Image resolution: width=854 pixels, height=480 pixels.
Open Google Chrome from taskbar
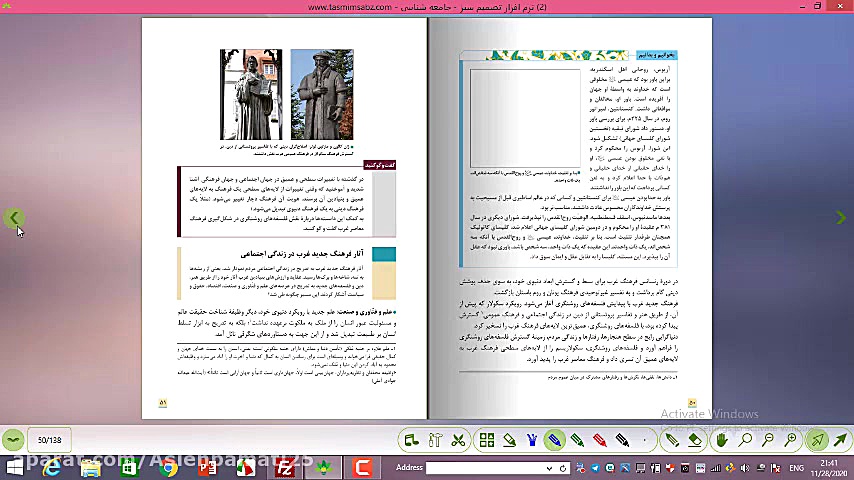(x=168, y=467)
